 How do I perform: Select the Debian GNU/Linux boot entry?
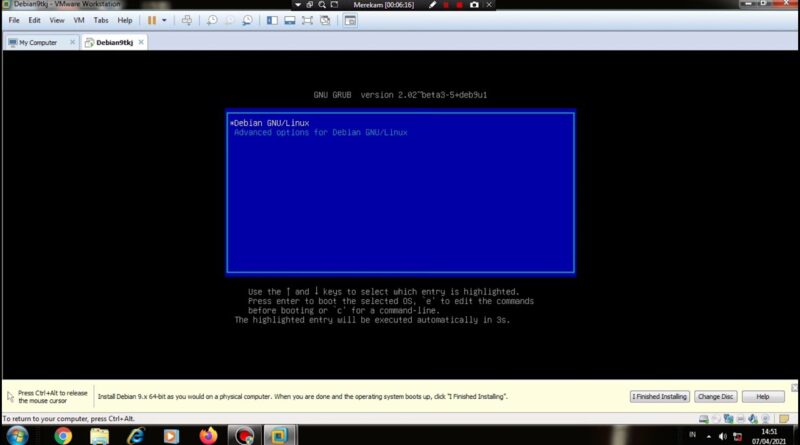[x=401, y=123]
